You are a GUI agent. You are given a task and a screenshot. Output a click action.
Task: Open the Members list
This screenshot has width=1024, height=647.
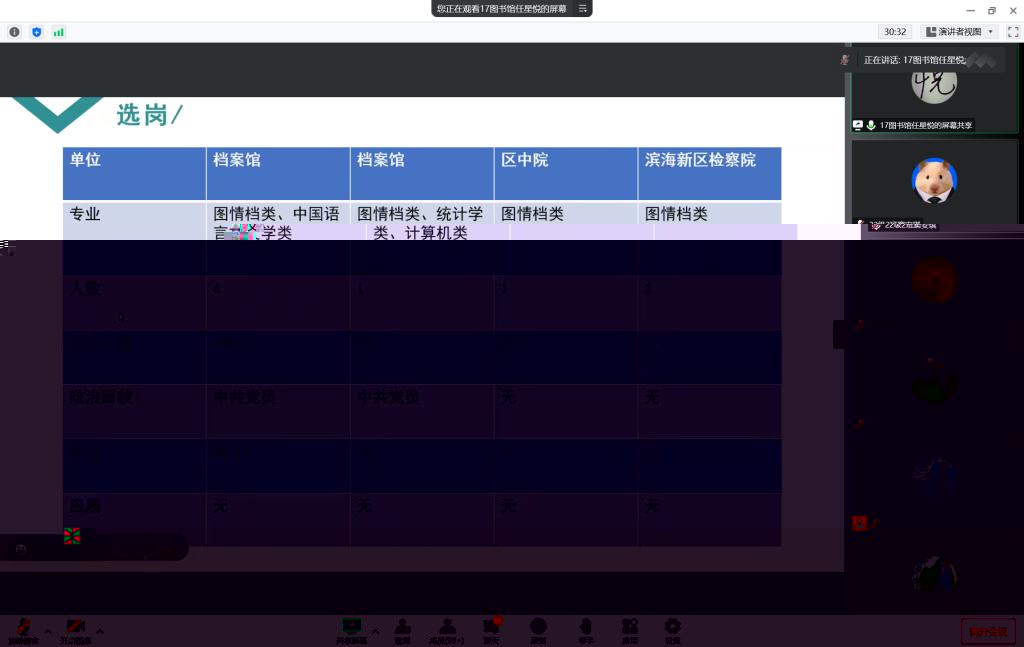[x=447, y=629]
